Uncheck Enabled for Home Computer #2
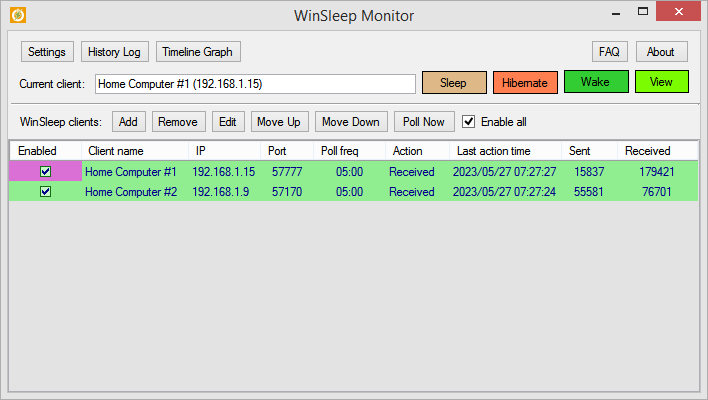The image size is (708, 400). [x=45, y=192]
